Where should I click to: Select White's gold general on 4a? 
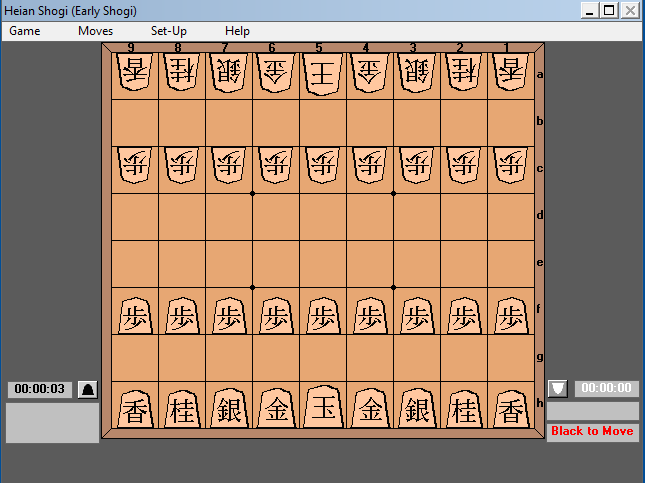tap(370, 72)
